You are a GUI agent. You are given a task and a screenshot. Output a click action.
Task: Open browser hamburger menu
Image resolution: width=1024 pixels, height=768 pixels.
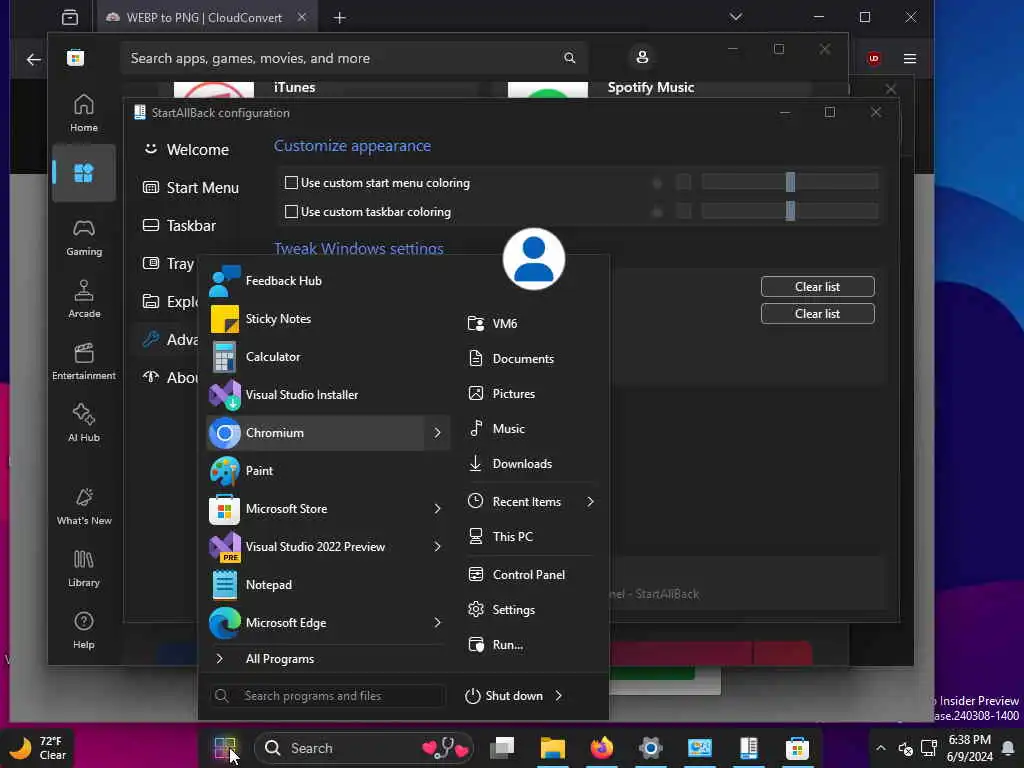tap(910, 59)
